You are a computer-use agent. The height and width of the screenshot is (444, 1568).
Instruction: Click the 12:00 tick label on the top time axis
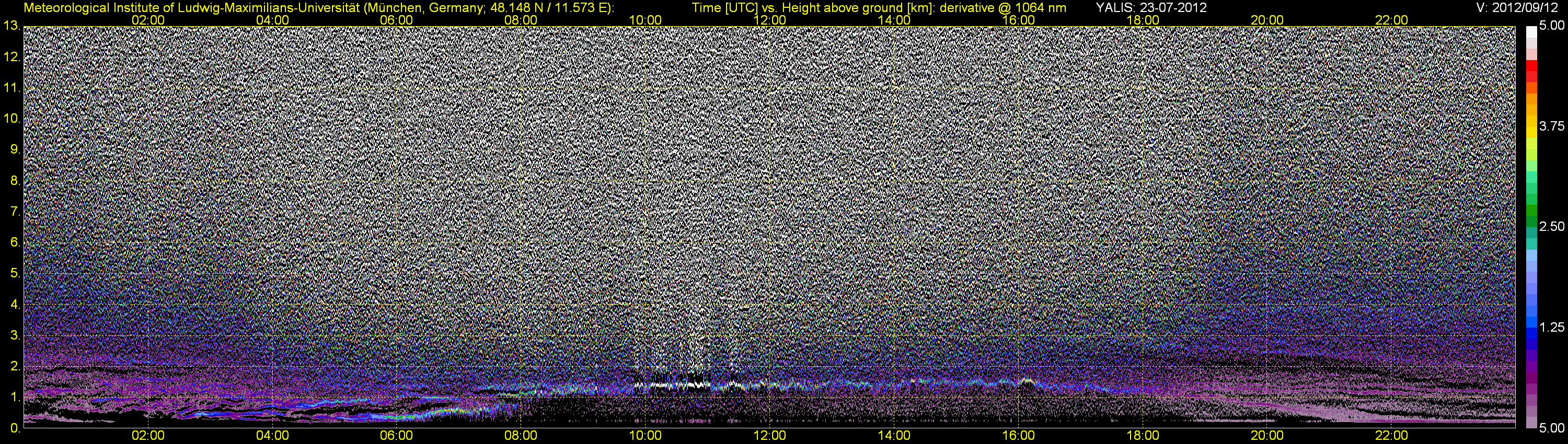tap(769, 20)
